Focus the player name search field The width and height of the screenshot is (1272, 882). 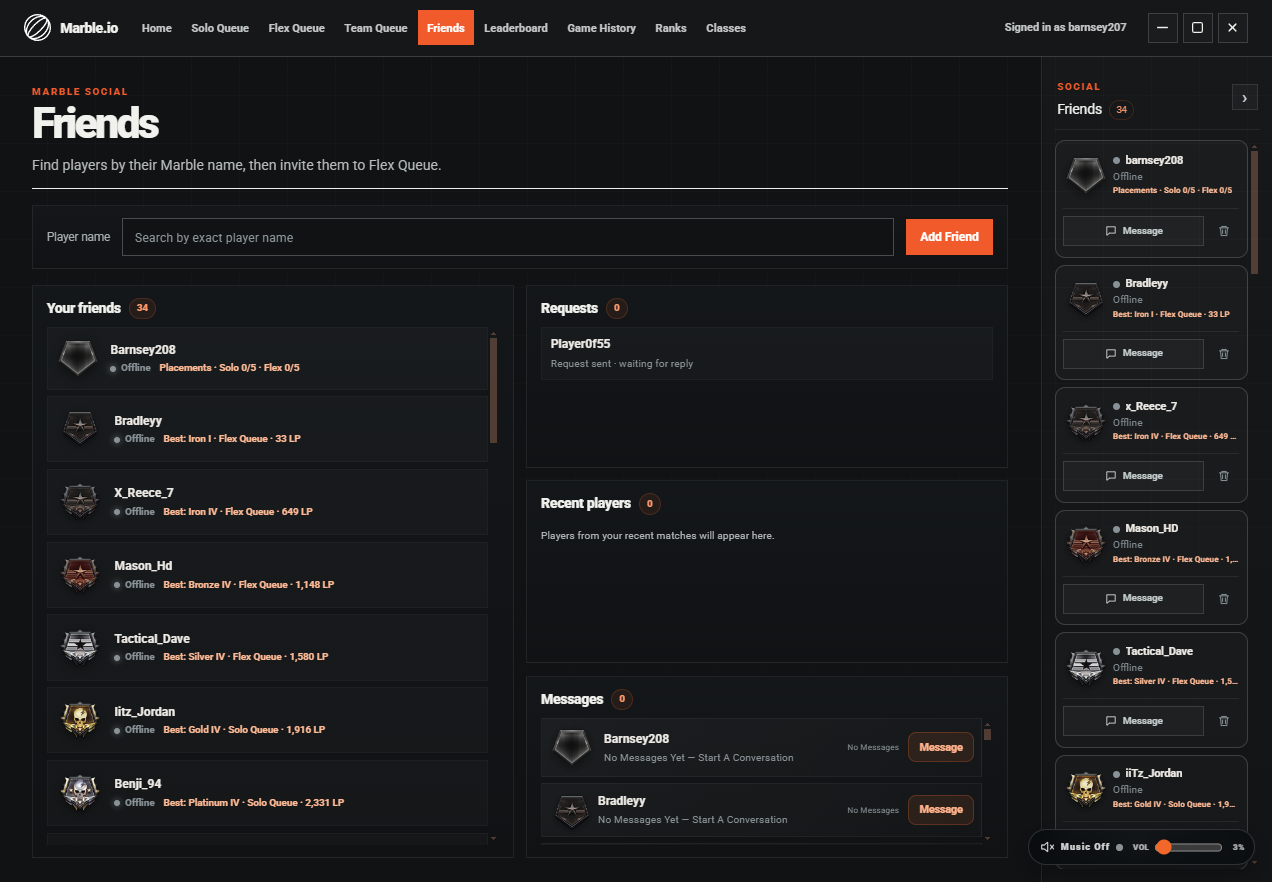pyautogui.click(x=508, y=237)
